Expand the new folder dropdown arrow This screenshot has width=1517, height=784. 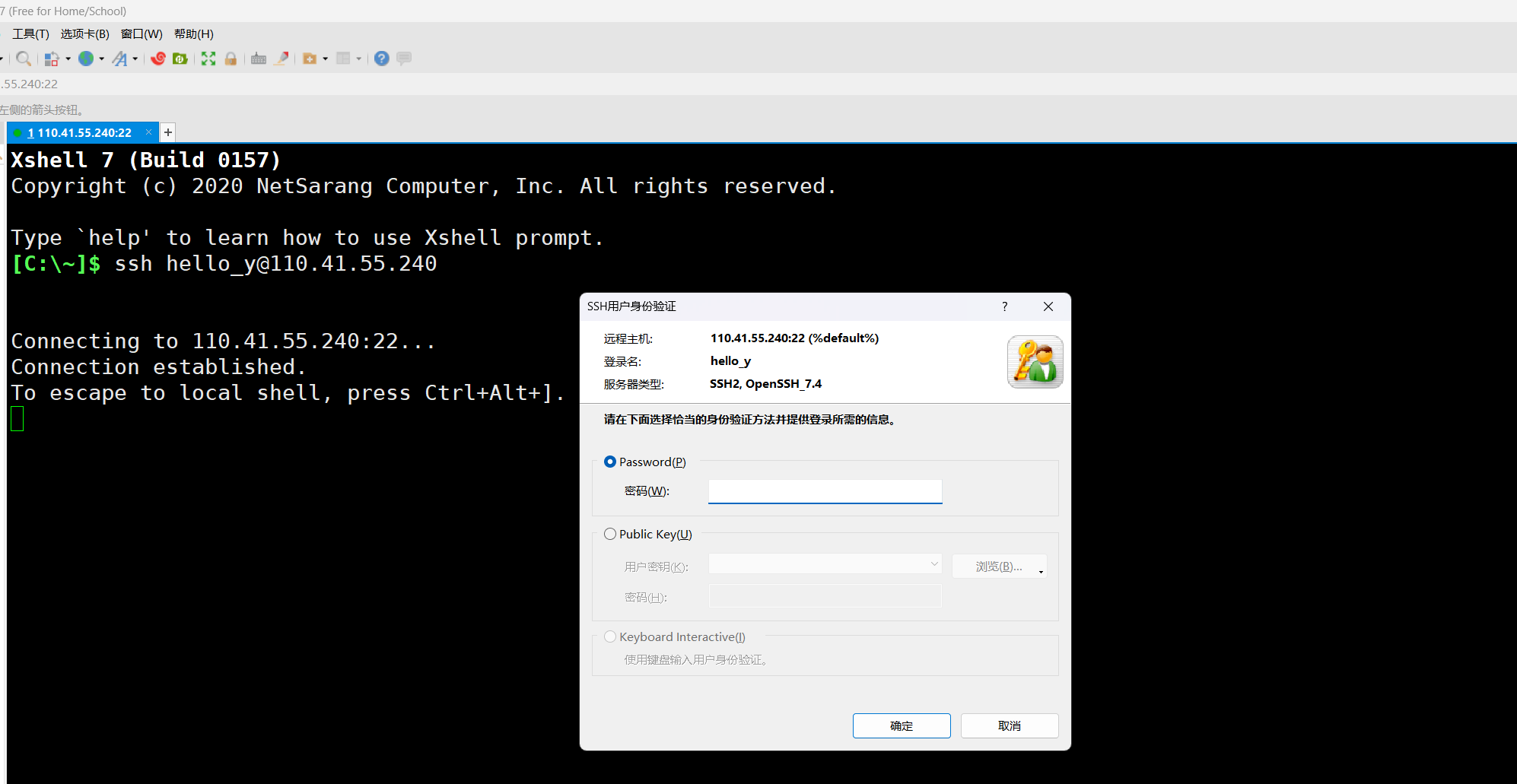326,59
